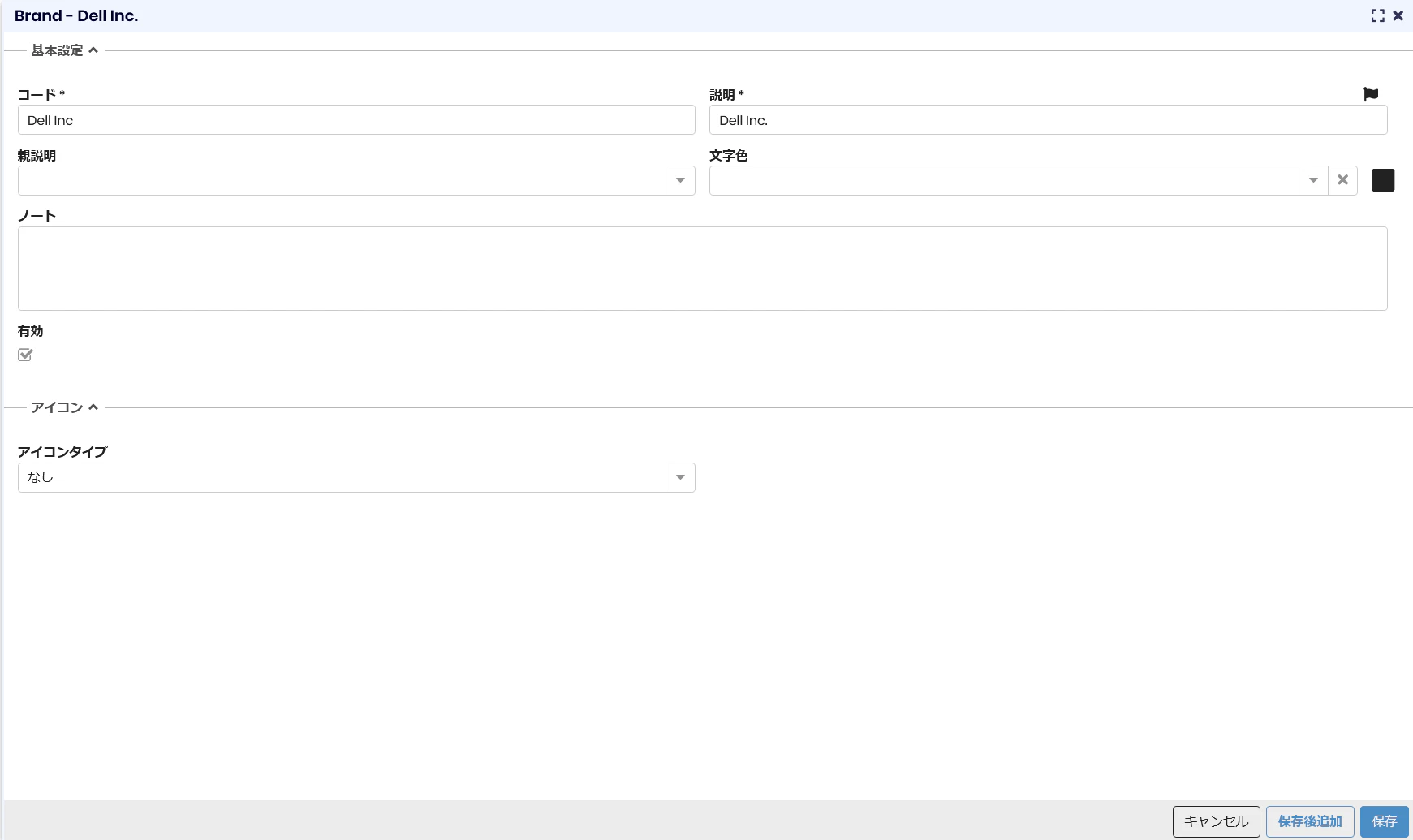Screen dimensions: 1413x840
Task: Click the キャンセル button
Action: coord(1217,821)
